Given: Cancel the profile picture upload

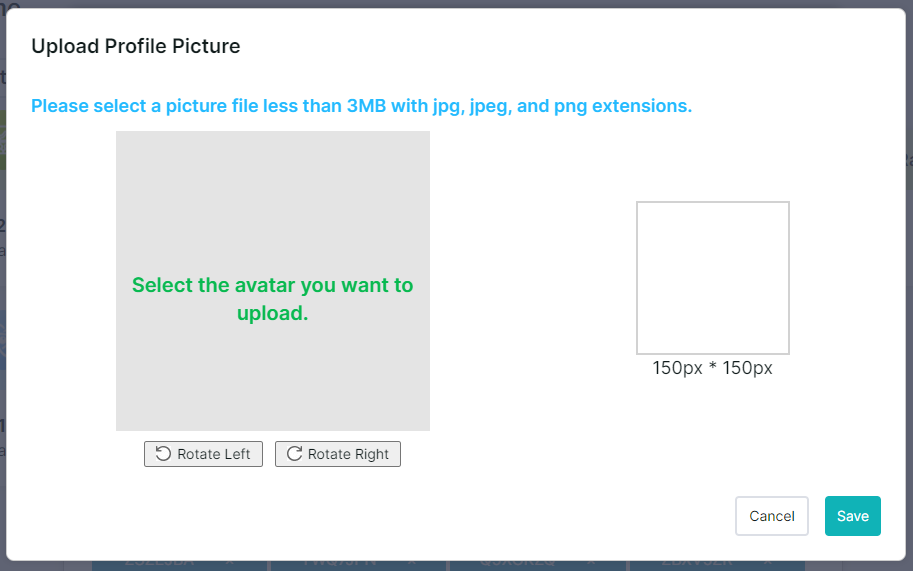Looking at the screenshot, I should [x=772, y=516].
